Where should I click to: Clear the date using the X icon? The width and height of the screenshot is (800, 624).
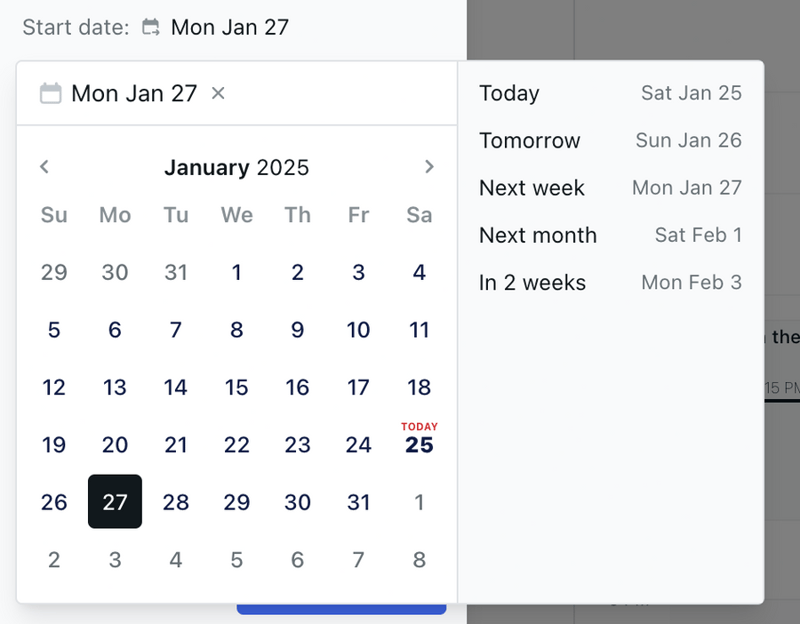[217, 93]
